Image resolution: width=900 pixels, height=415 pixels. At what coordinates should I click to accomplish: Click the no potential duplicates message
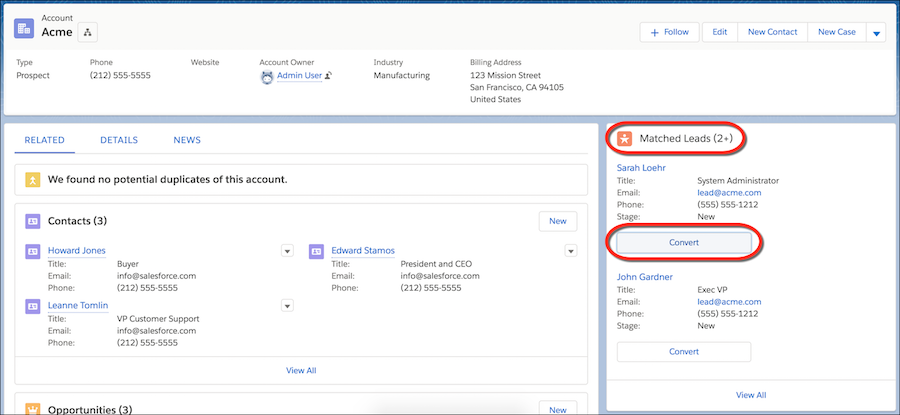(x=168, y=180)
